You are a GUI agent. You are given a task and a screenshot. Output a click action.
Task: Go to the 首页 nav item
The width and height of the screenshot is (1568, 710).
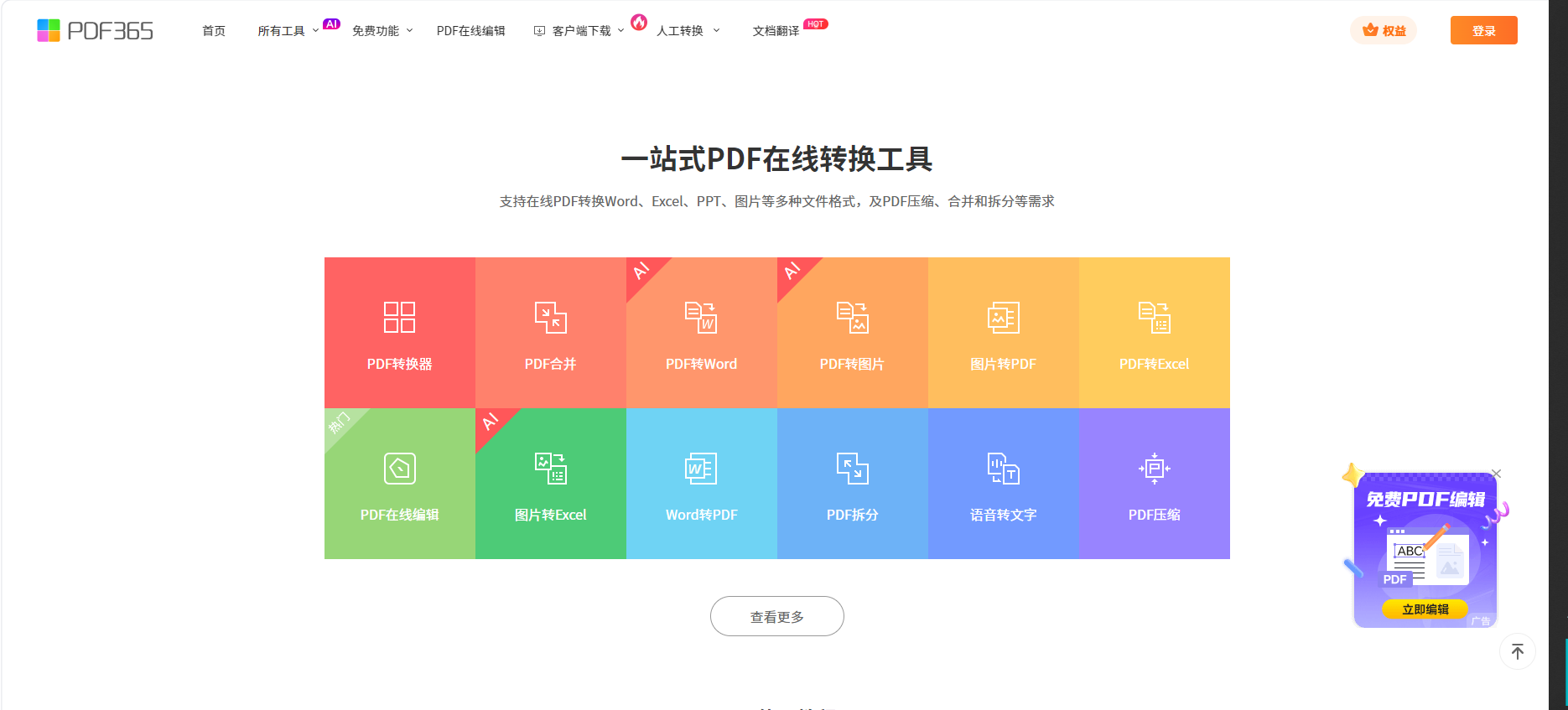(214, 31)
